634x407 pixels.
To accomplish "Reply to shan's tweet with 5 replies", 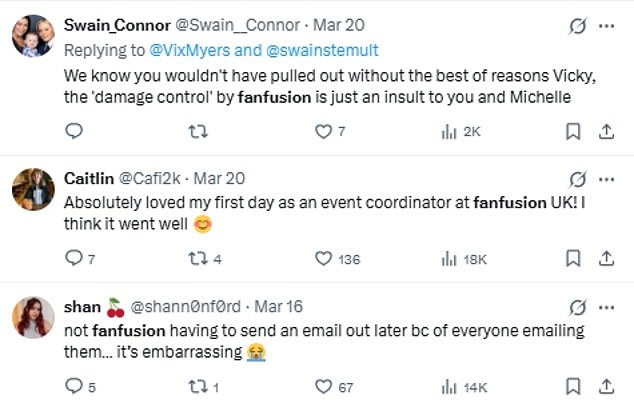I will pos(74,385).
